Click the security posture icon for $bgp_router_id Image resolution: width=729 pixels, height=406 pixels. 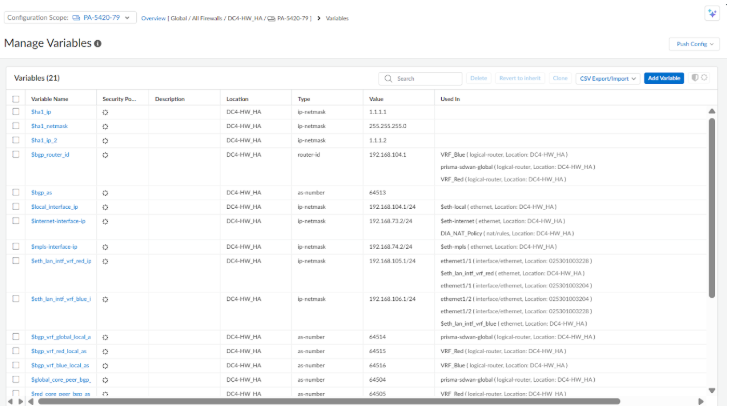coord(105,155)
